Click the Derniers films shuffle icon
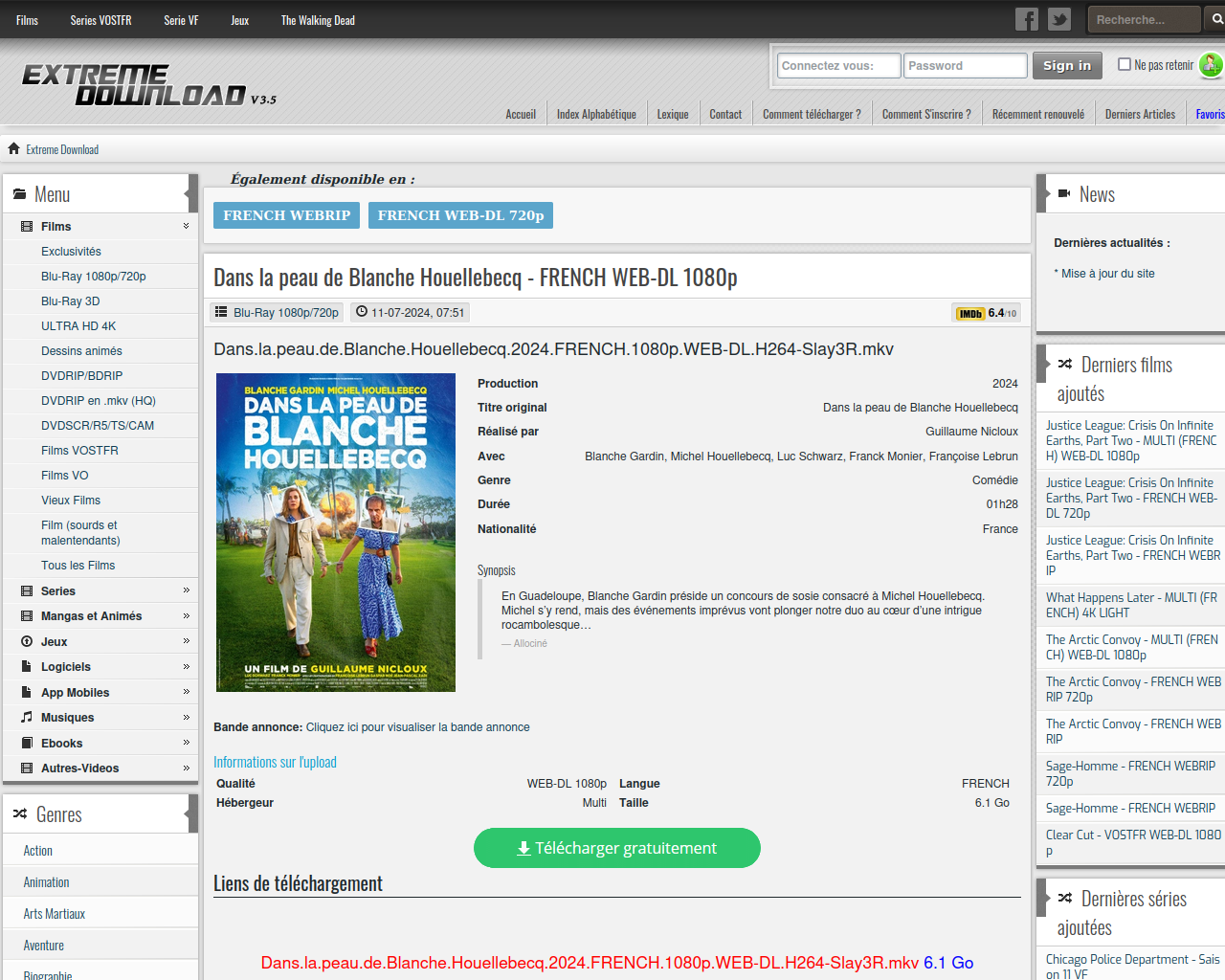 [x=1065, y=364]
